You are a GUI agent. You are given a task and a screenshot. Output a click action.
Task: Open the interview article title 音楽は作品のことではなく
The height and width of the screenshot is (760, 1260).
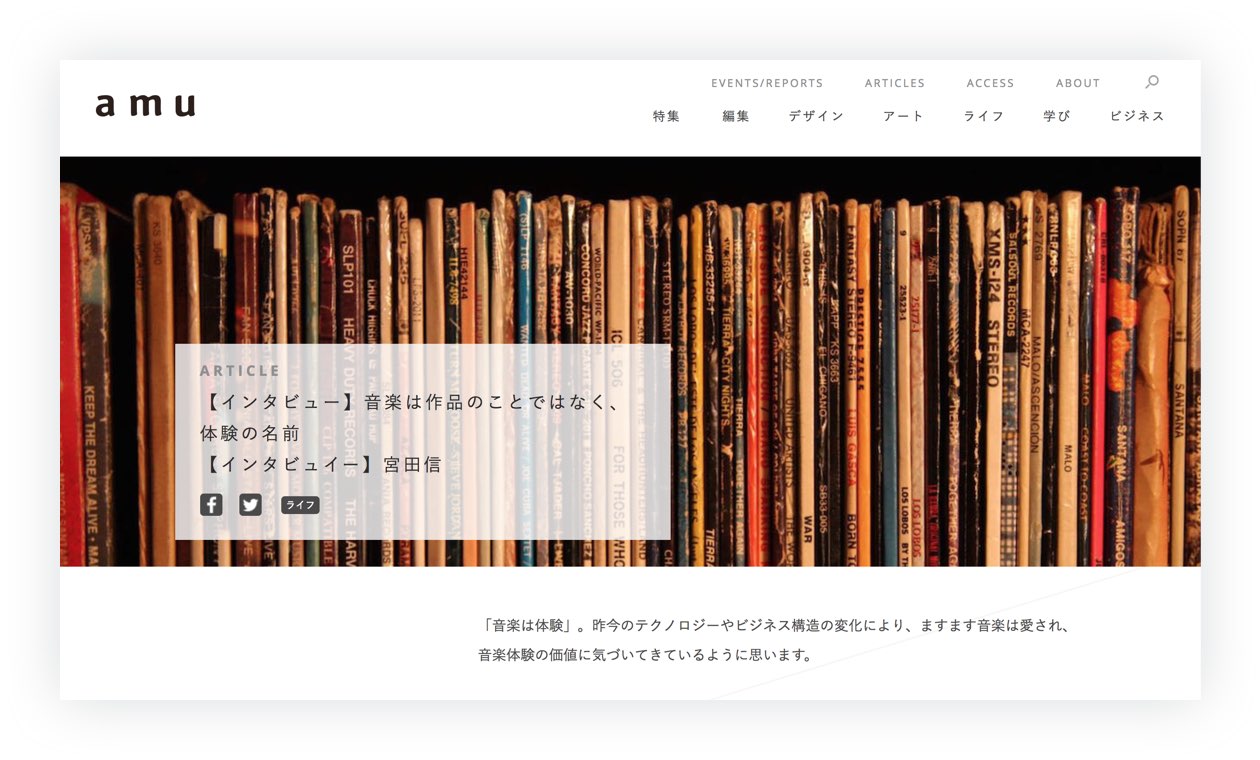412,433
